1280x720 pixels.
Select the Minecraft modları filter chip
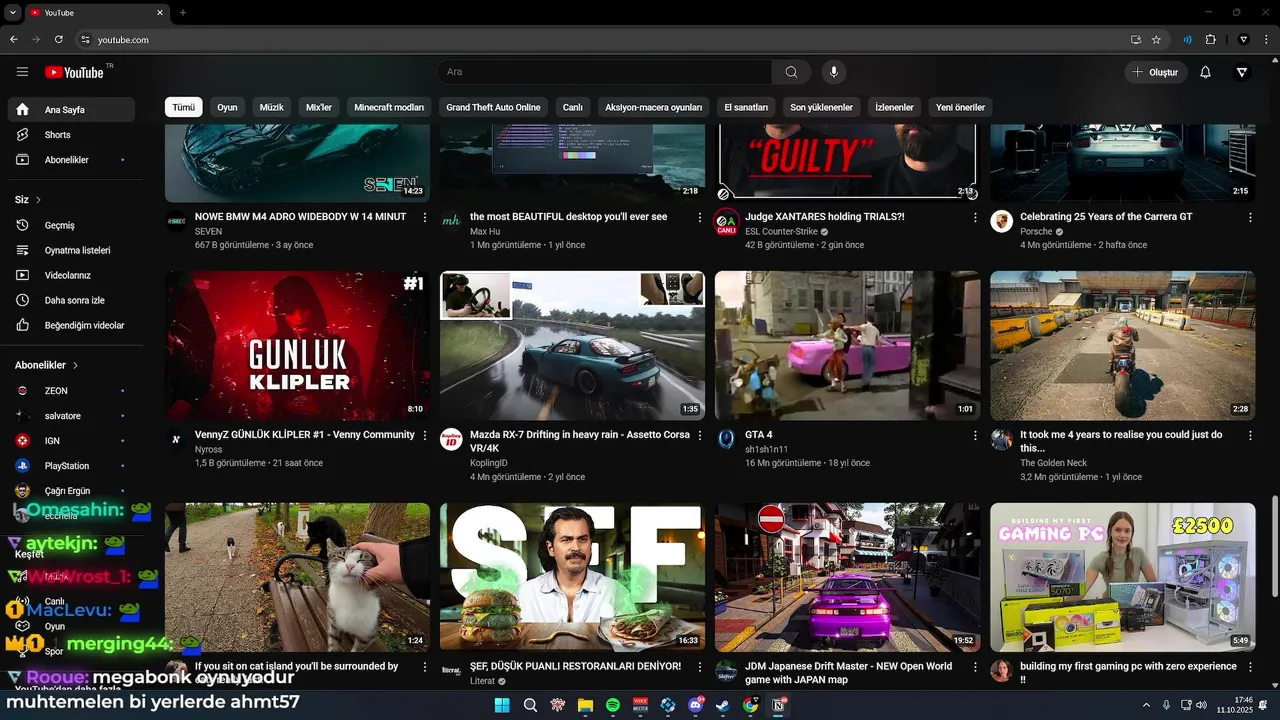pos(389,107)
